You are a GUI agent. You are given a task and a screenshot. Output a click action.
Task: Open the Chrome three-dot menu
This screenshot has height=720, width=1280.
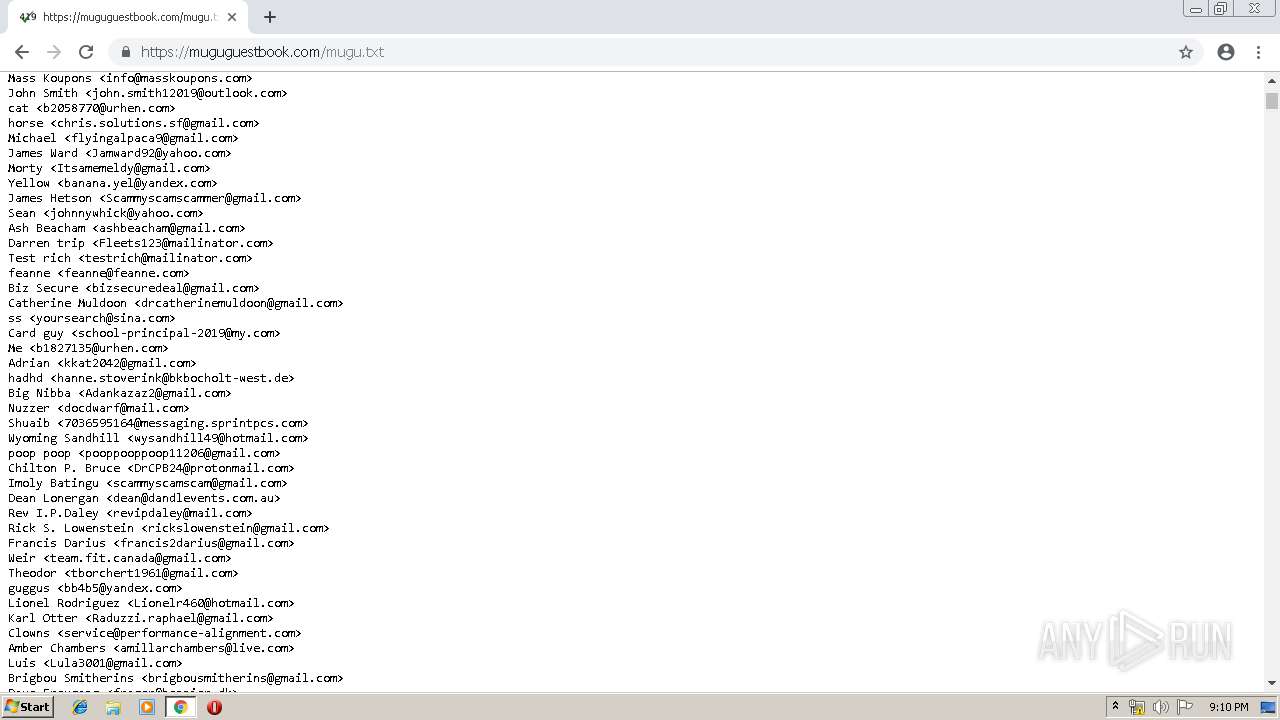[x=1259, y=52]
